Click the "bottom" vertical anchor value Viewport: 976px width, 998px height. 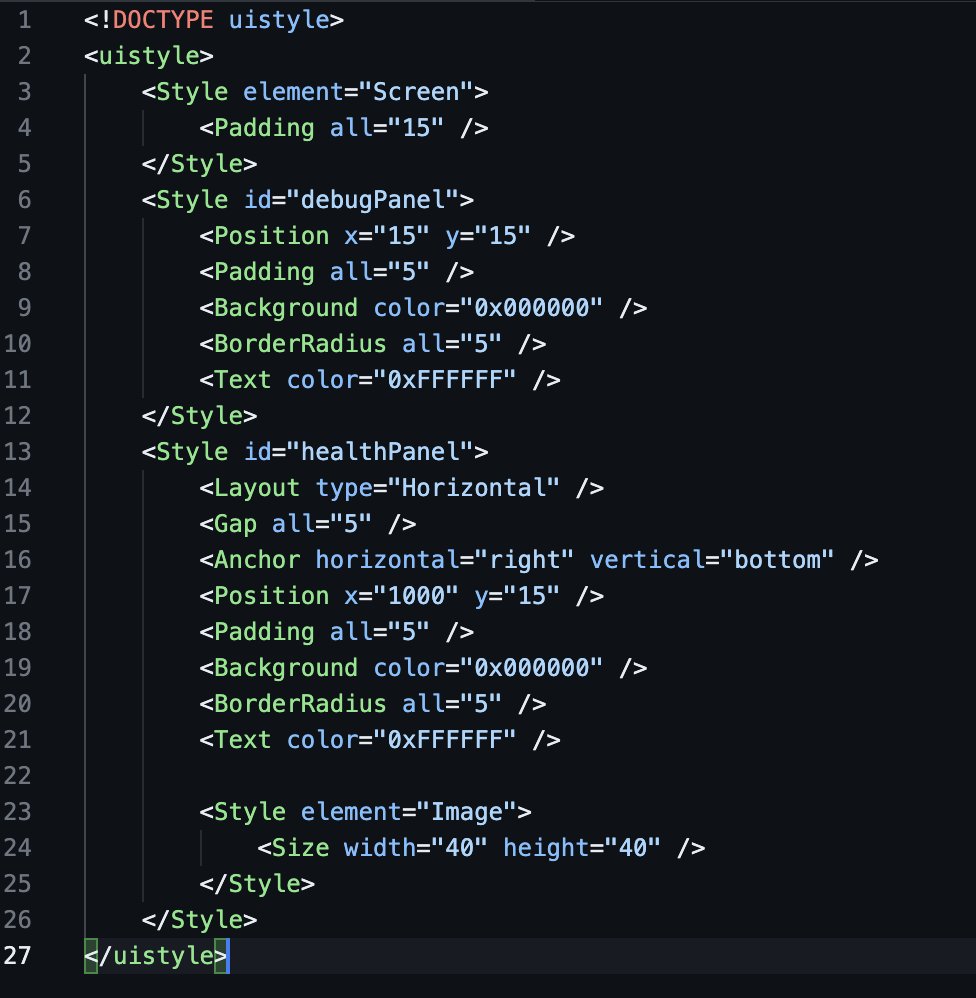[x=777, y=560]
